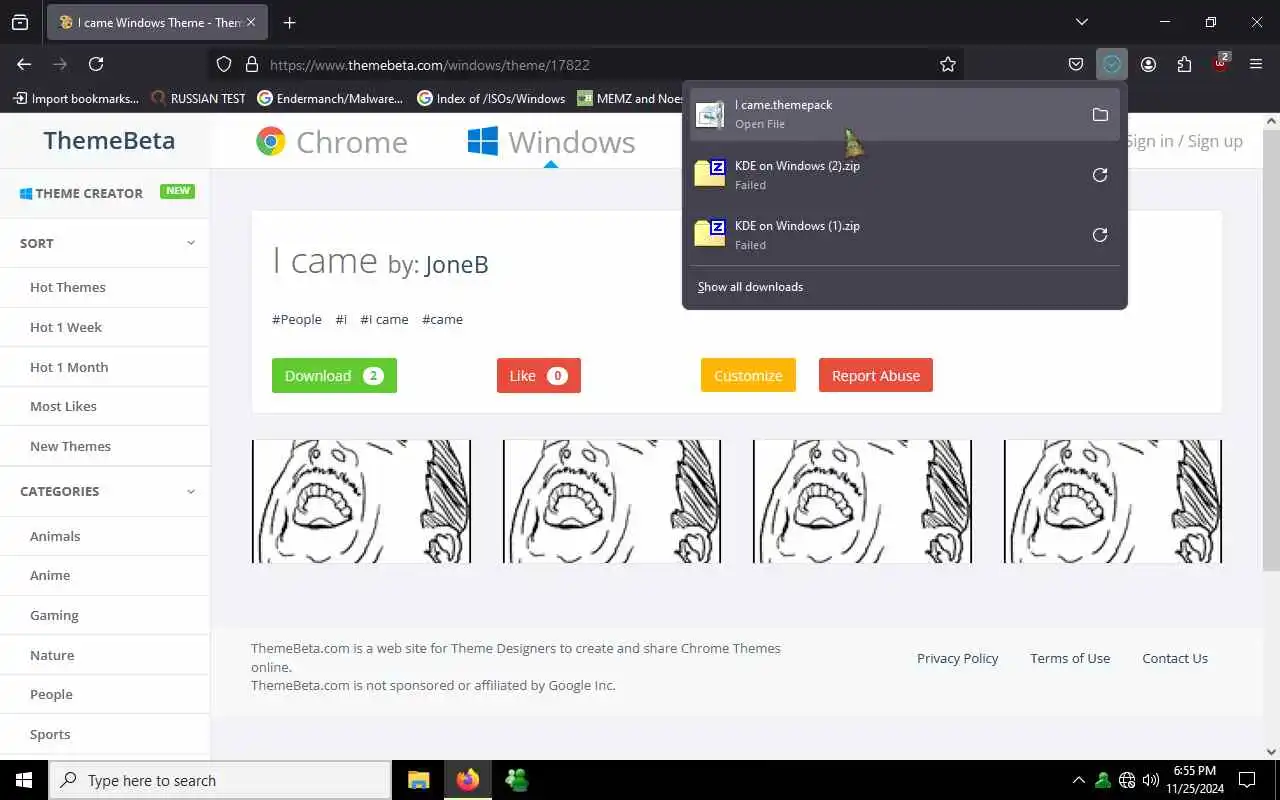Retry KDE on Windows (2).zip download
Screen dimensions: 1280x800
pyautogui.click(x=1100, y=175)
